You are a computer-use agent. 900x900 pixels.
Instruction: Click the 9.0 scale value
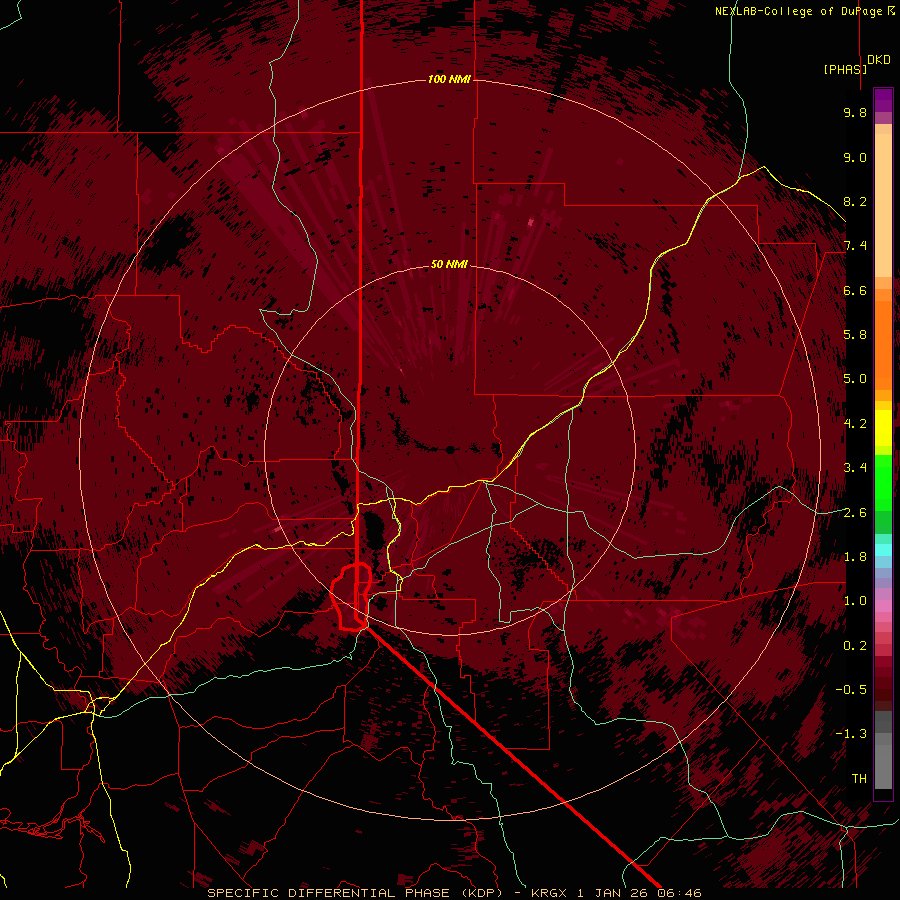855,157
